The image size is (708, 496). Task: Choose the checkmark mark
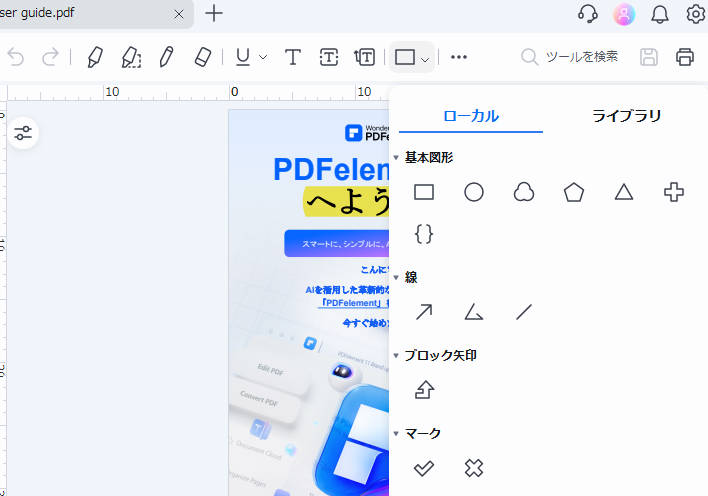click(424, 468)
